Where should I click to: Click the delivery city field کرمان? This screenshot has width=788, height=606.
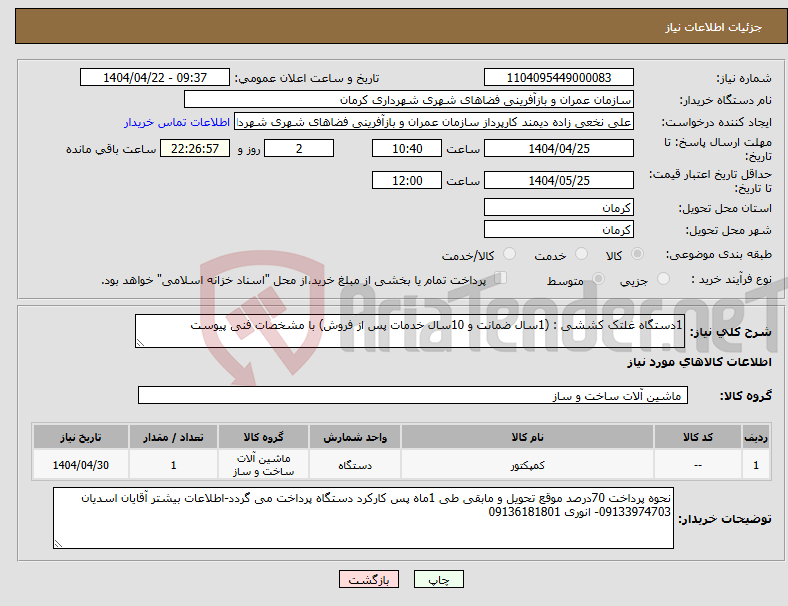point(558,230)
